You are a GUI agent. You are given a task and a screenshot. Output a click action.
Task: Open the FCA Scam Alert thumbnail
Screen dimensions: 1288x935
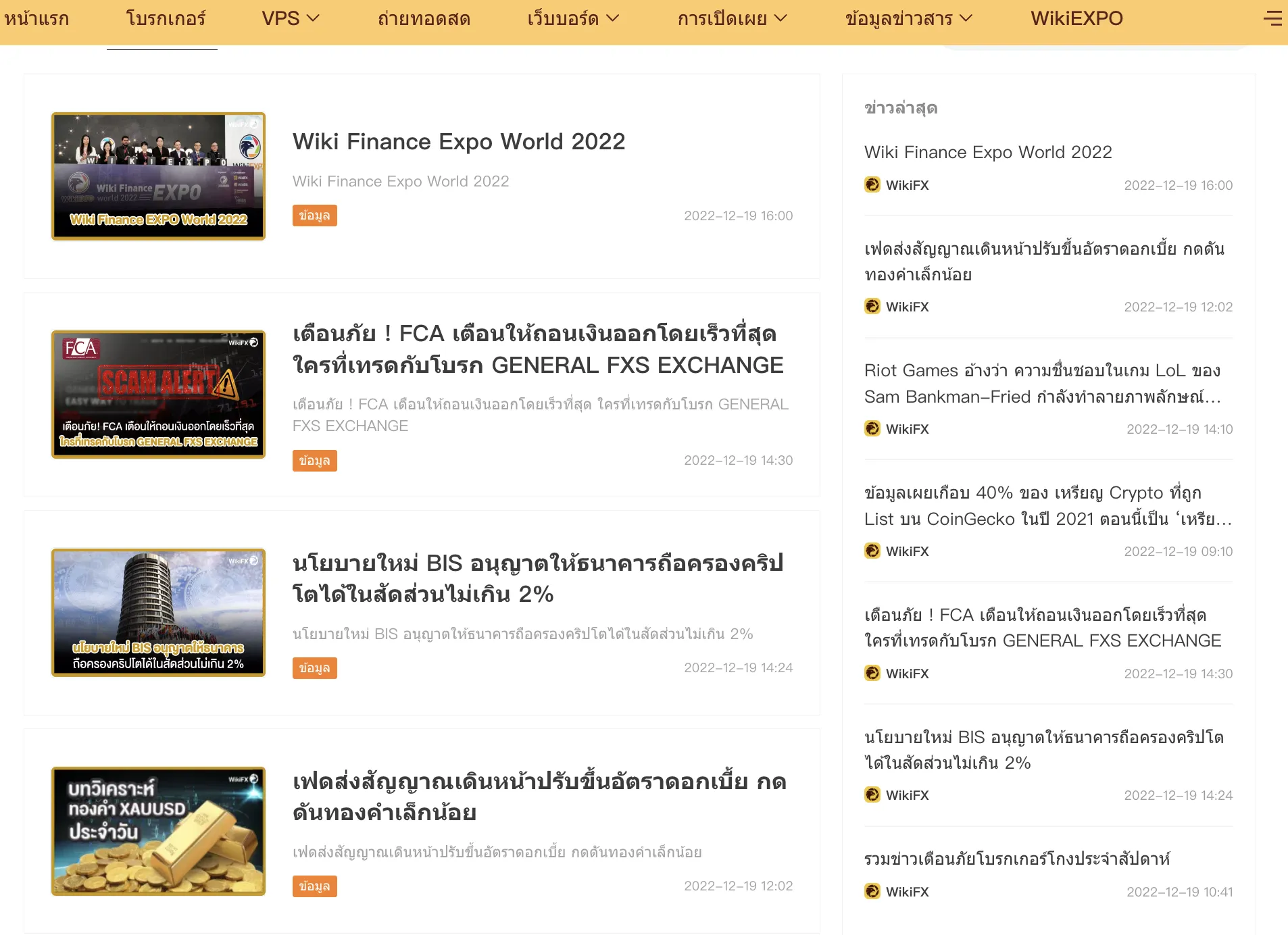[x=158, y=394]
